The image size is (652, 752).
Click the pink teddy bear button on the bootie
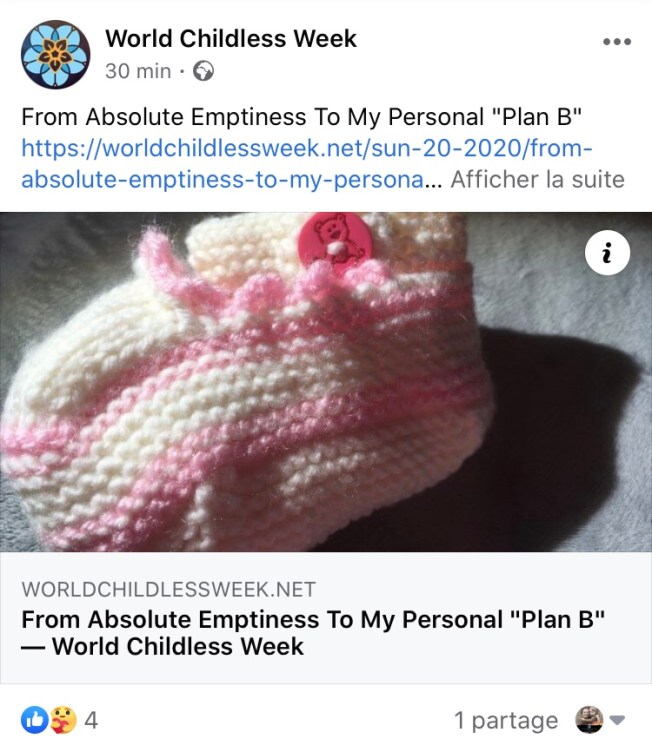pyautogui.click(x=334, y=237)
